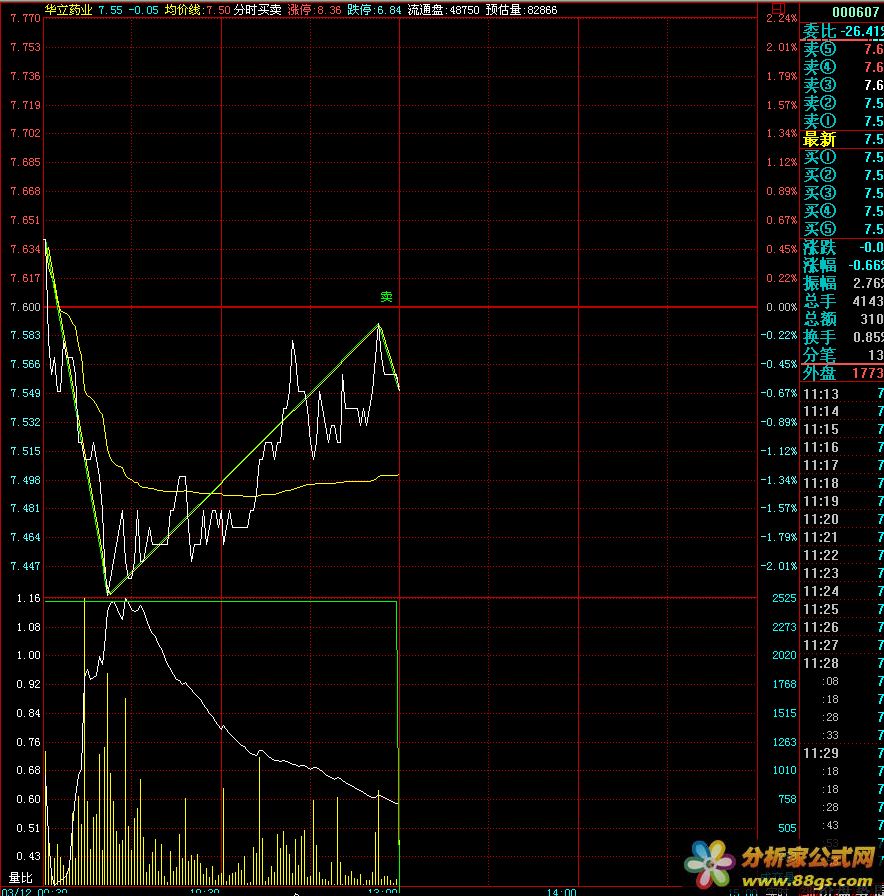Click the 委比 order ratio row
This screenshot has height=896, width=884.
click(842, 31)
